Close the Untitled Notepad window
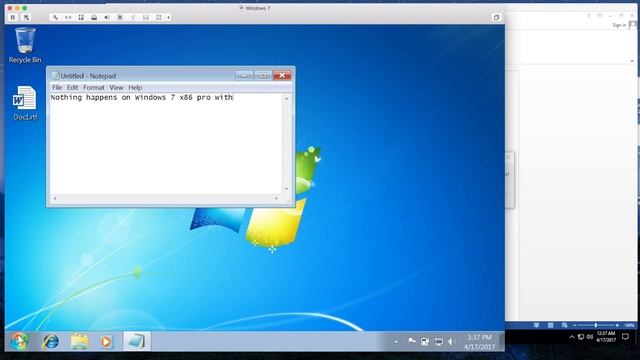 [x=282, y=75]
